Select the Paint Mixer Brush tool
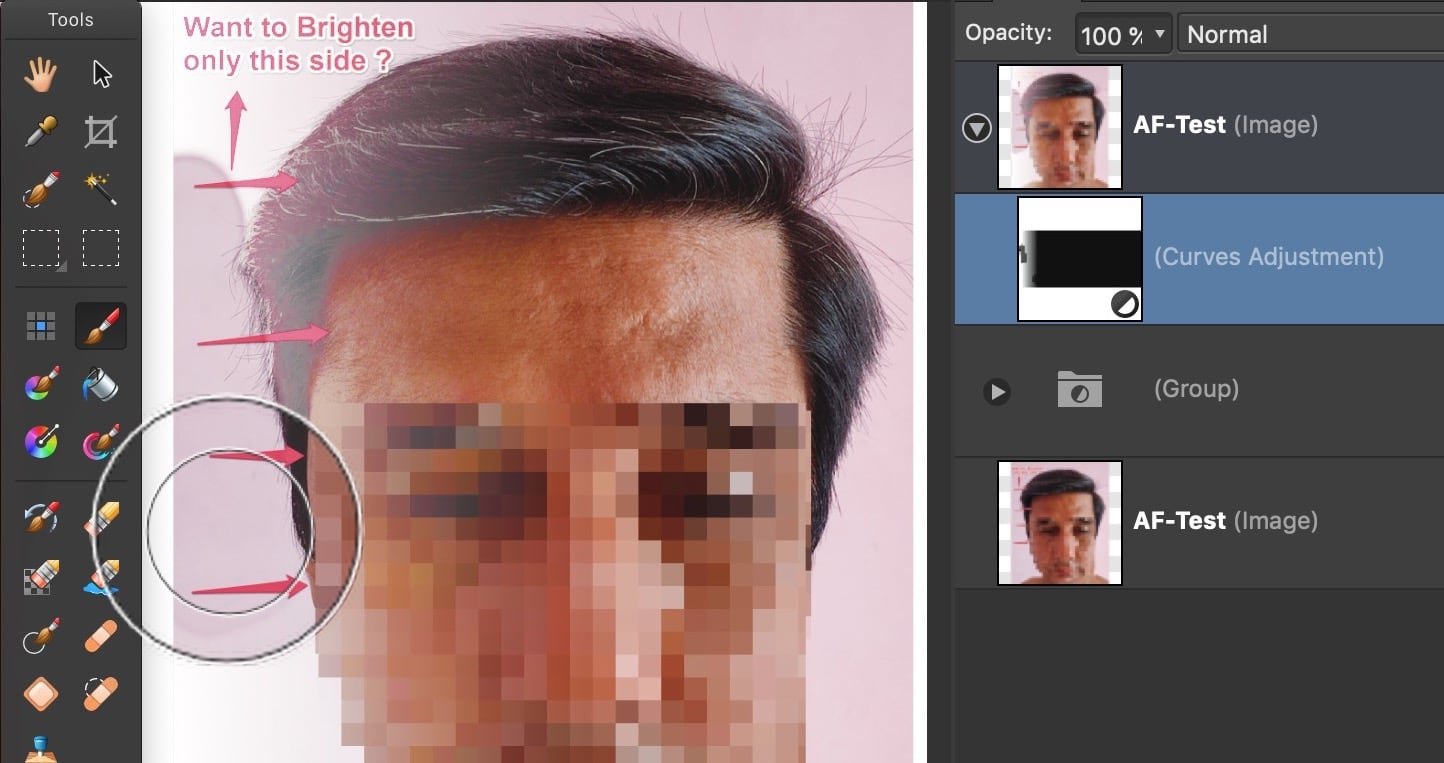This screenshot has height=763, width=1444. tap(101, 441)
